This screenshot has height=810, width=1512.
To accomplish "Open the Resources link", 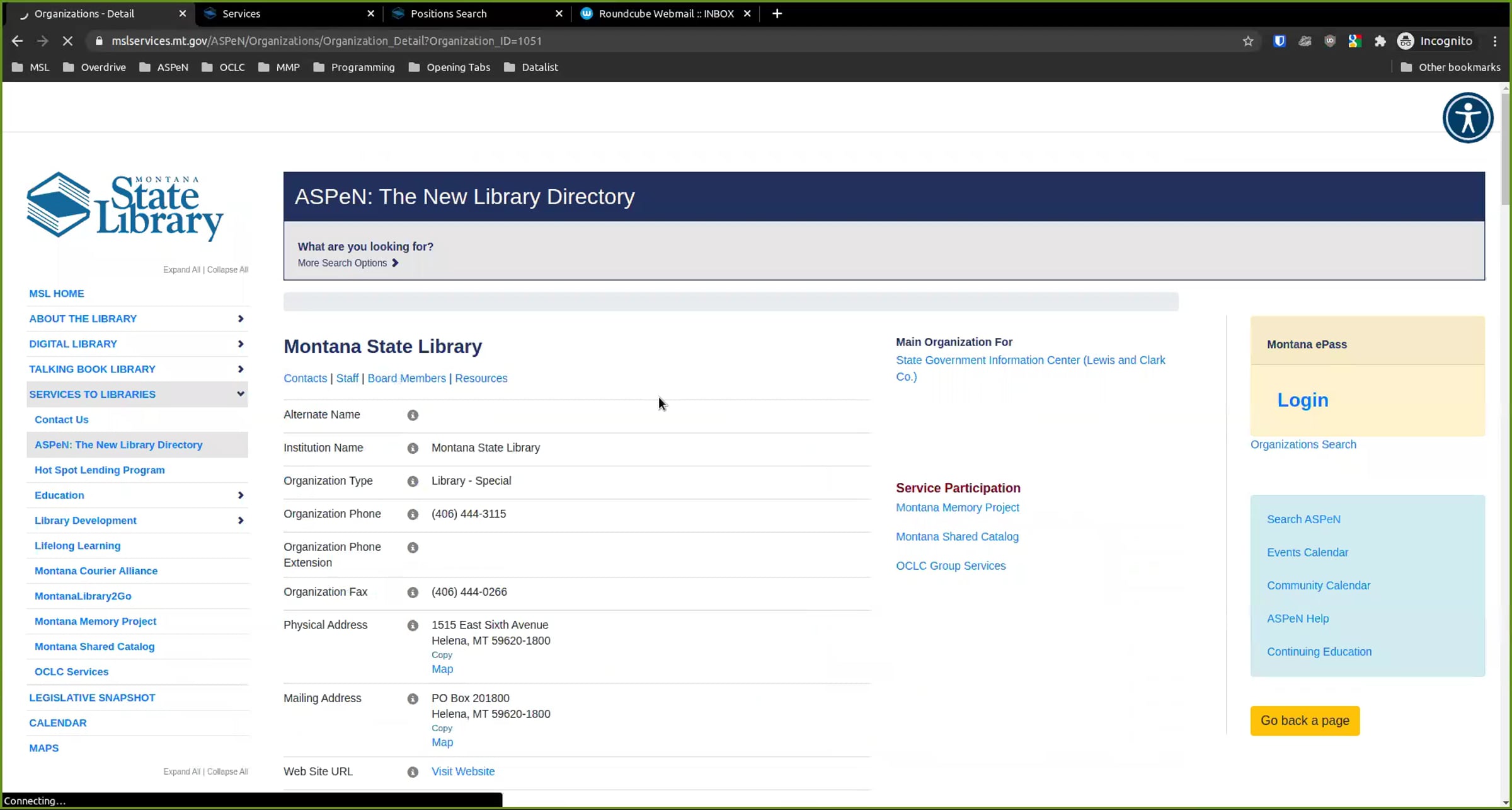I will (x=481, y=378).
